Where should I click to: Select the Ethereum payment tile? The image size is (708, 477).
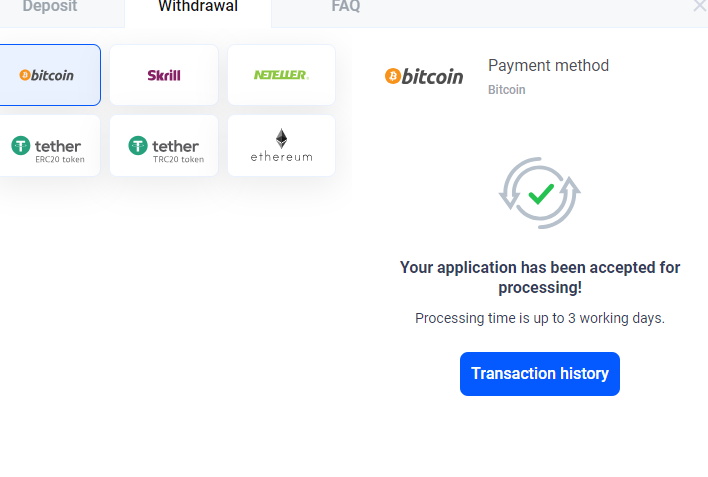tap(281, 146)
